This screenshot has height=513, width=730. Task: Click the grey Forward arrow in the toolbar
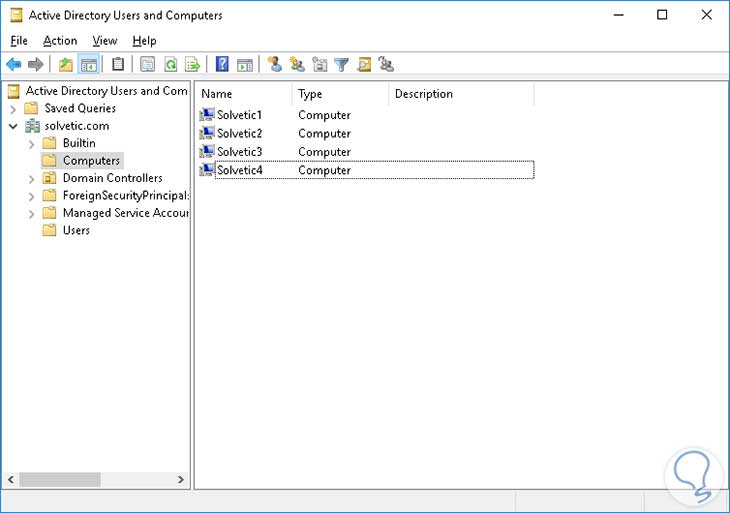pyautogui.click(x=36, y=64)
